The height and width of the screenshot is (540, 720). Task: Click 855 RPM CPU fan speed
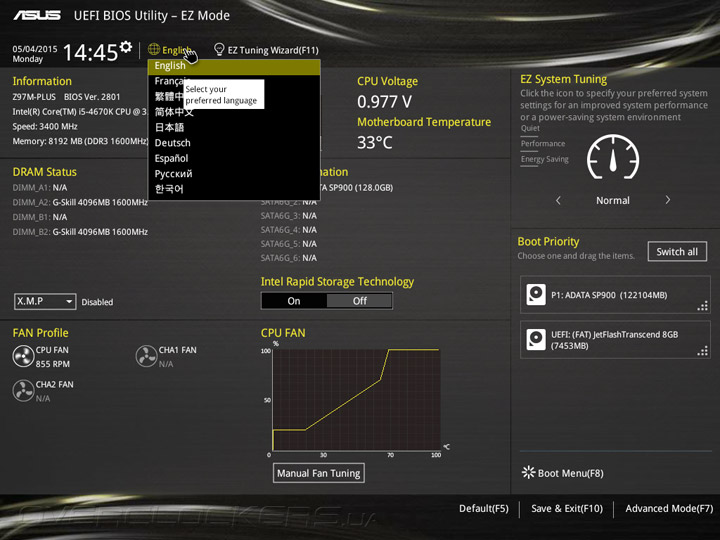coord(53,364)
